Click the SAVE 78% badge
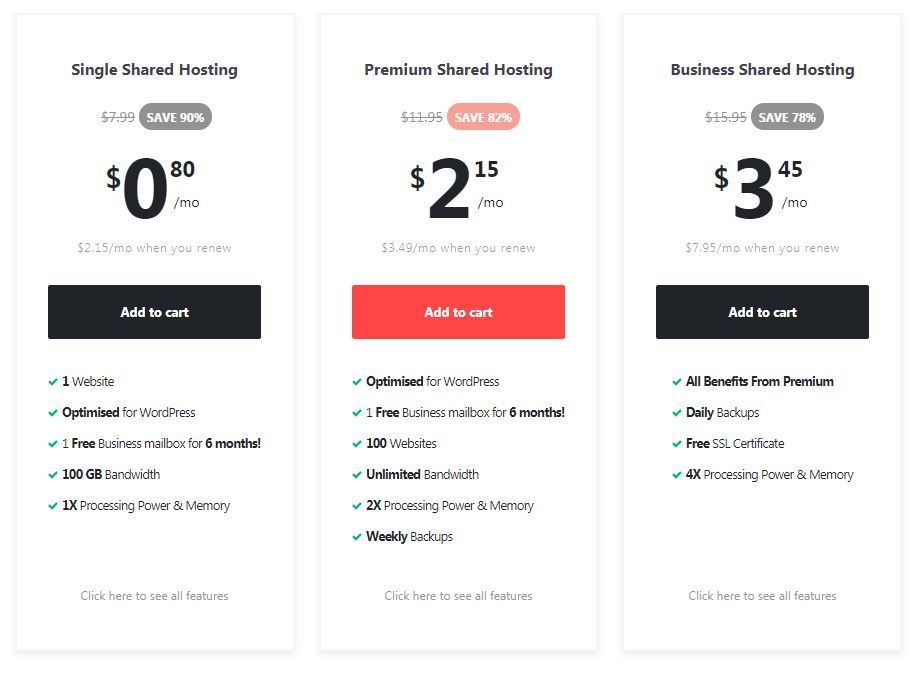The image size is (920, 678). point(787,117)
